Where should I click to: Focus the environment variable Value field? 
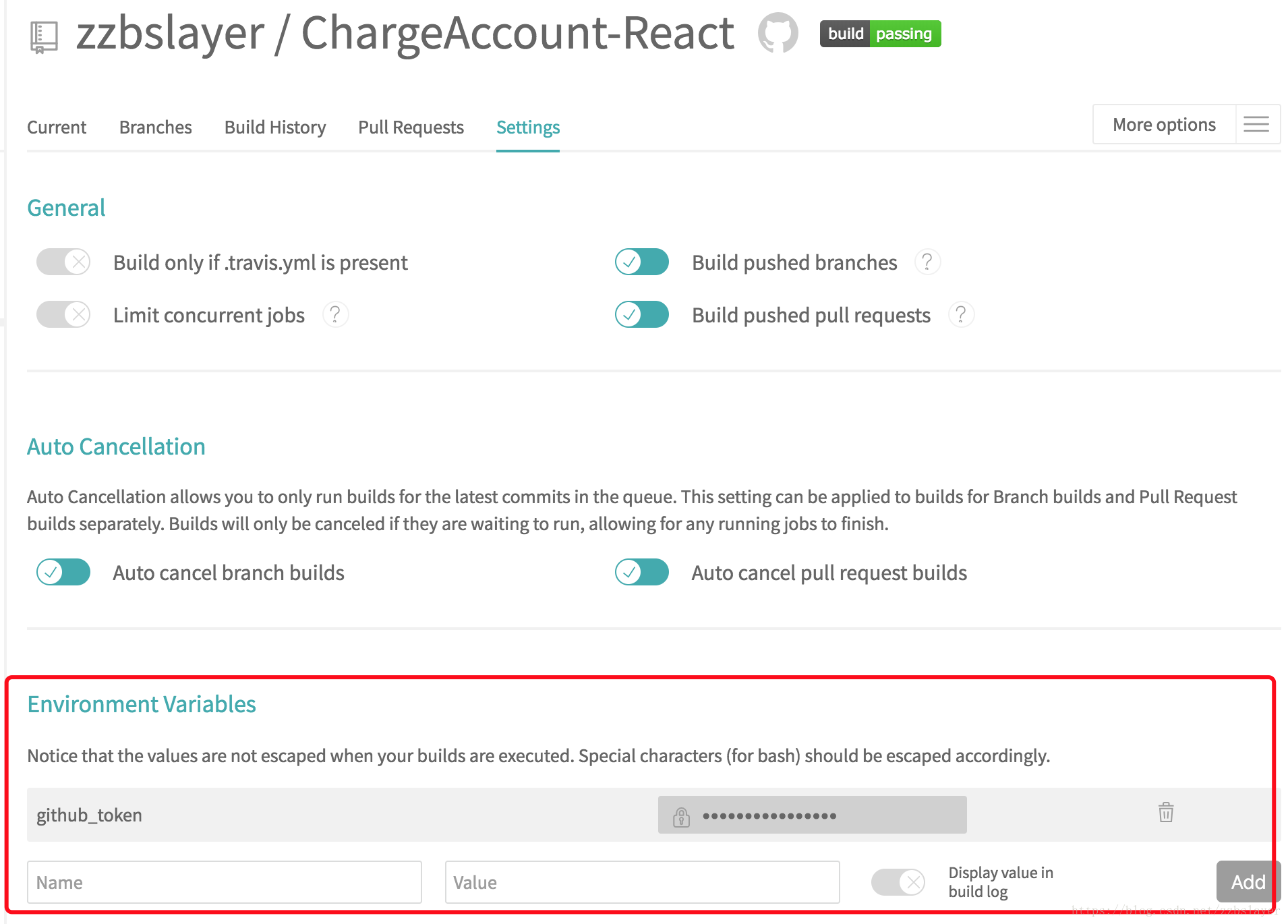pyautogui.click(x=643, y=882)
